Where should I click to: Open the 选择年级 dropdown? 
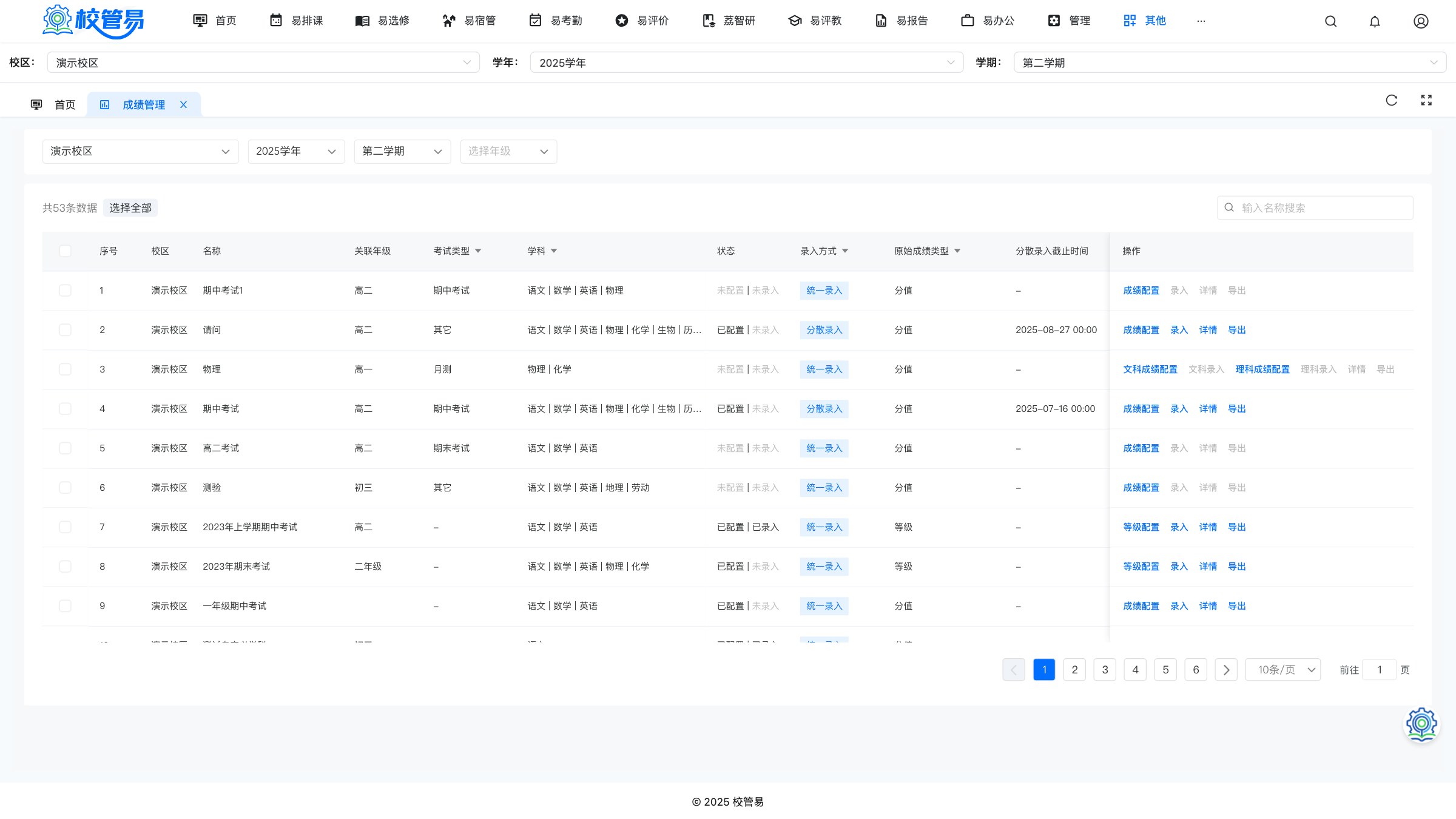[508, 151]
